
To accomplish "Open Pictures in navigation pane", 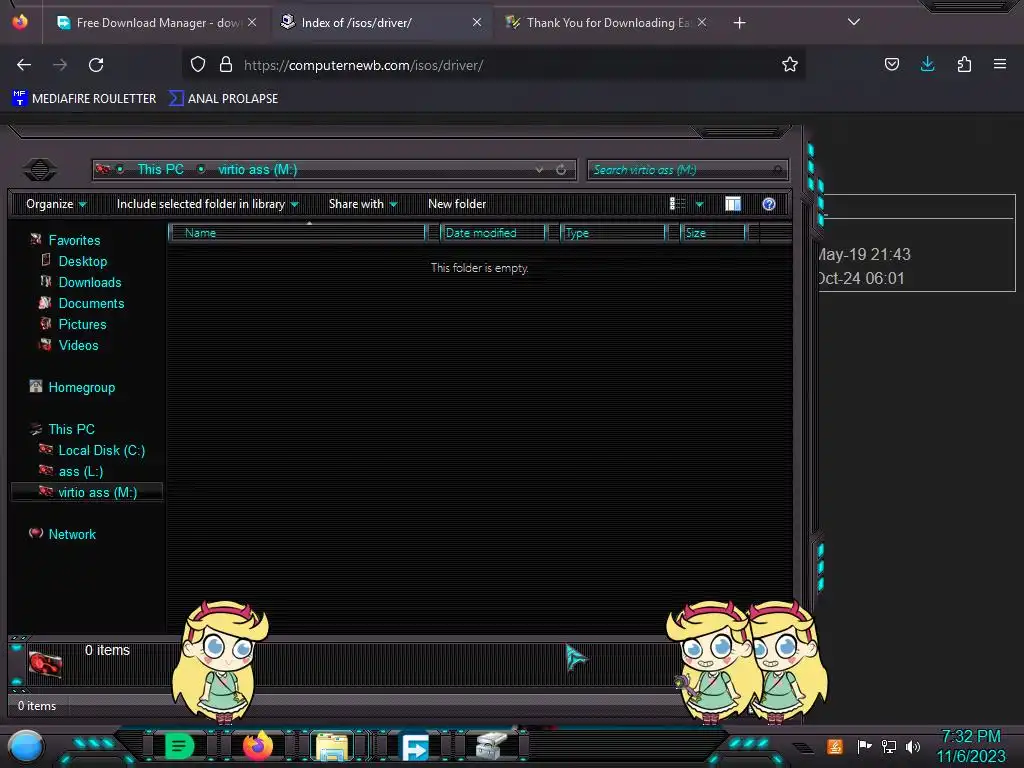I will [82, 324].
